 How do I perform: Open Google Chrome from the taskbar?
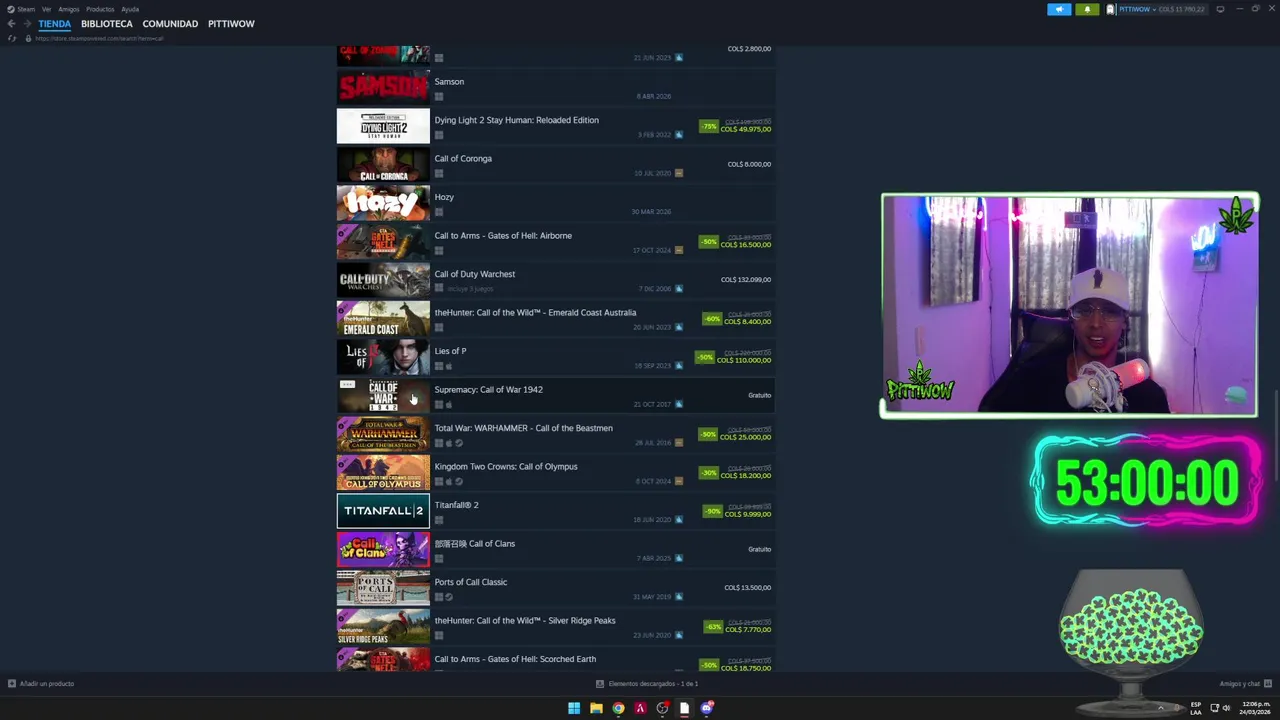618,708
